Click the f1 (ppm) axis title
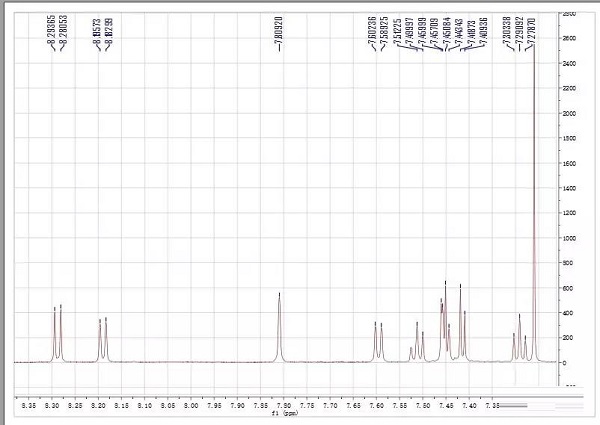This screenshot has height=425, width=600. (x=289, y=412)
